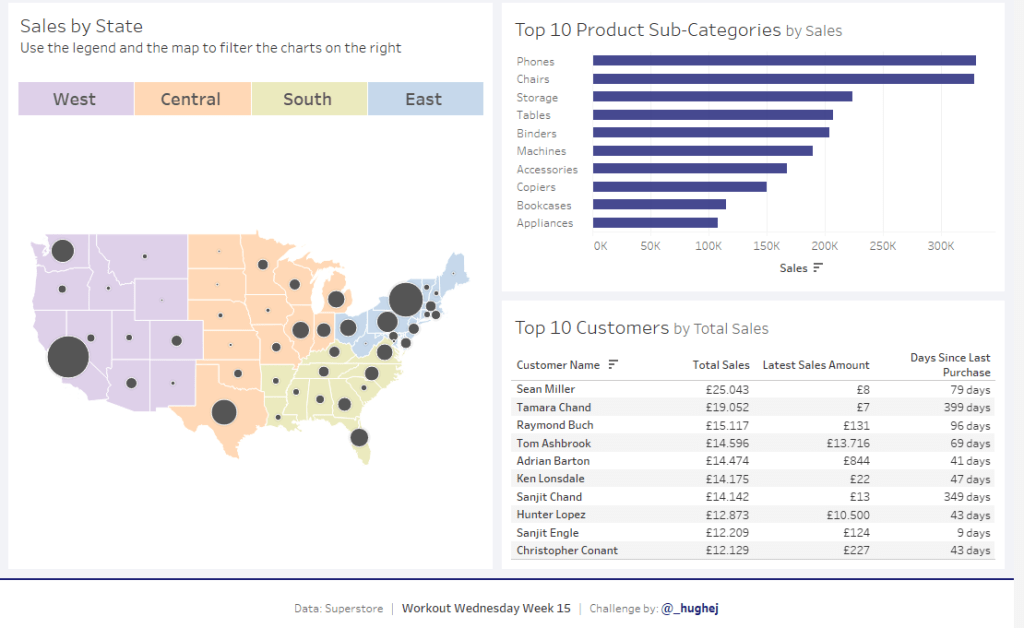Click the Chairs sales bar
1024x628 pixels.
click(783, 79)
